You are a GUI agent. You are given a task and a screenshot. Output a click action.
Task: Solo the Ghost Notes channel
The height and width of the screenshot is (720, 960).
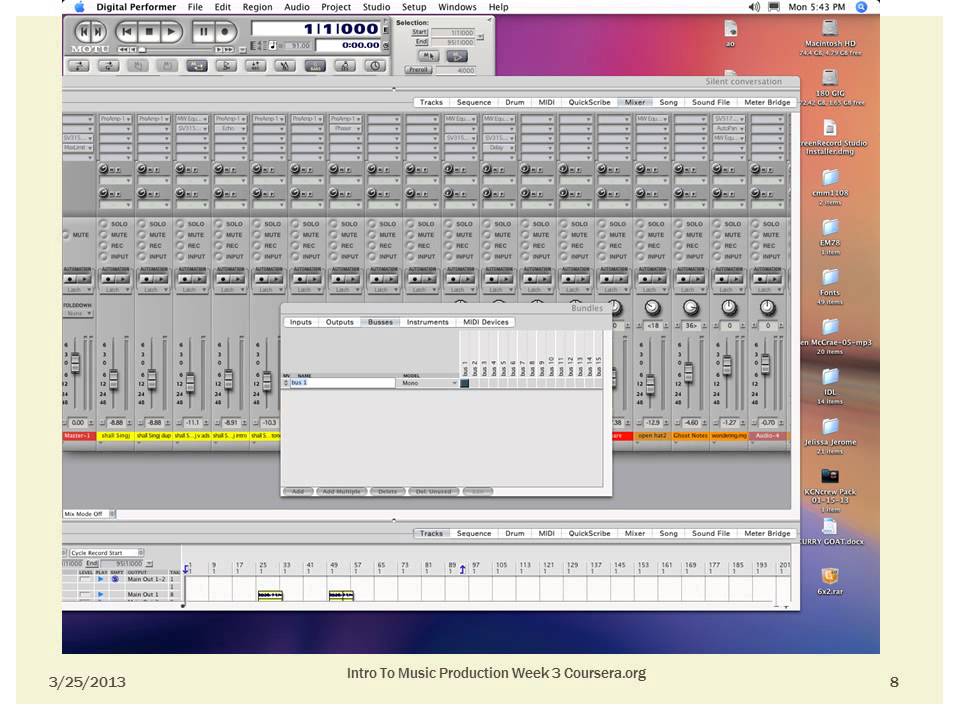click(x=678, y=224)
